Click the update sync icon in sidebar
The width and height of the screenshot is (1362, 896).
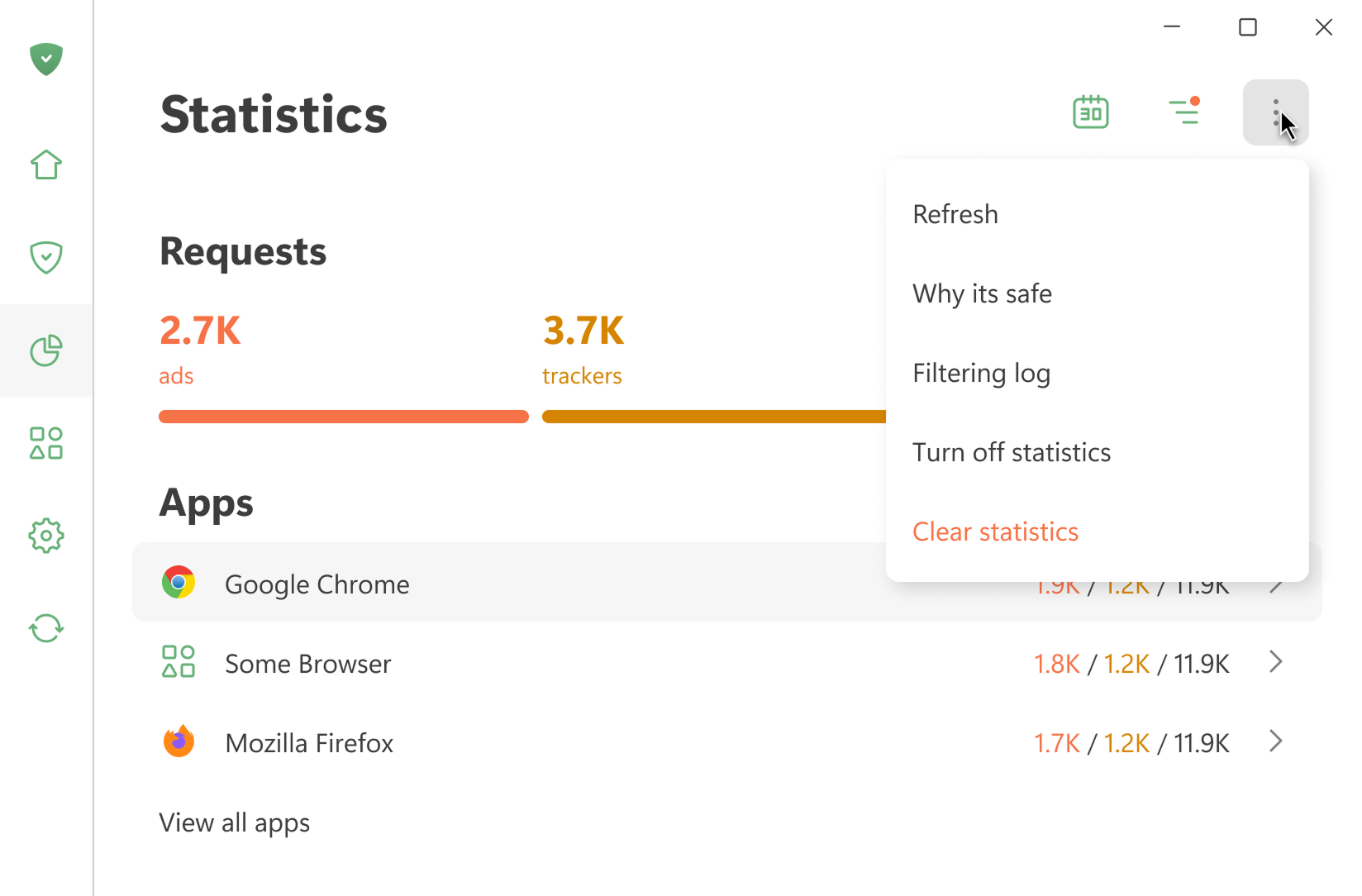click(46, 628)
